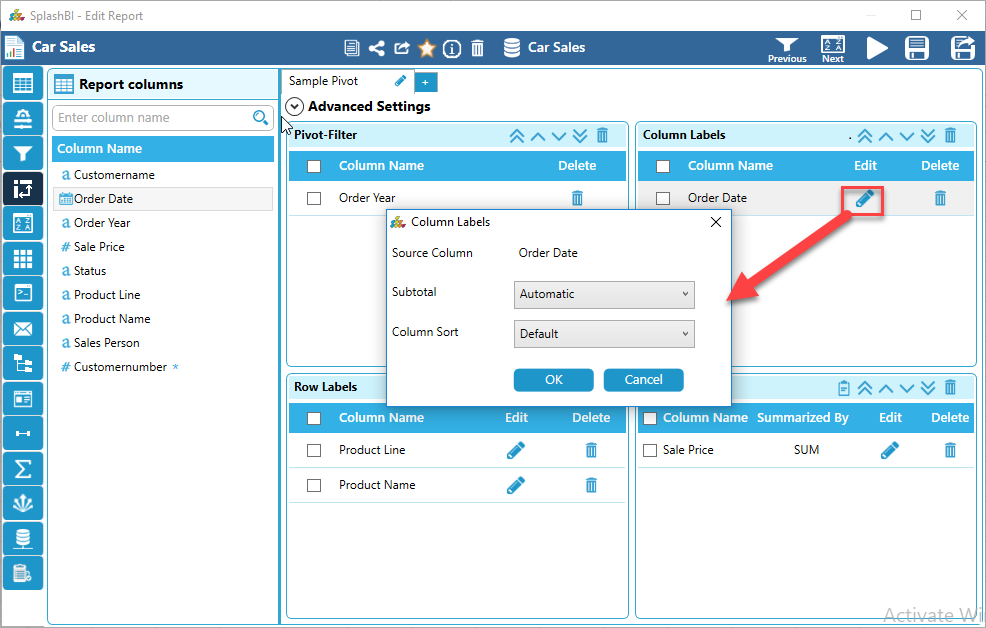Open the email envelope sidebar icon
Viewport: 986px width, 628px height.
point(23,328)
